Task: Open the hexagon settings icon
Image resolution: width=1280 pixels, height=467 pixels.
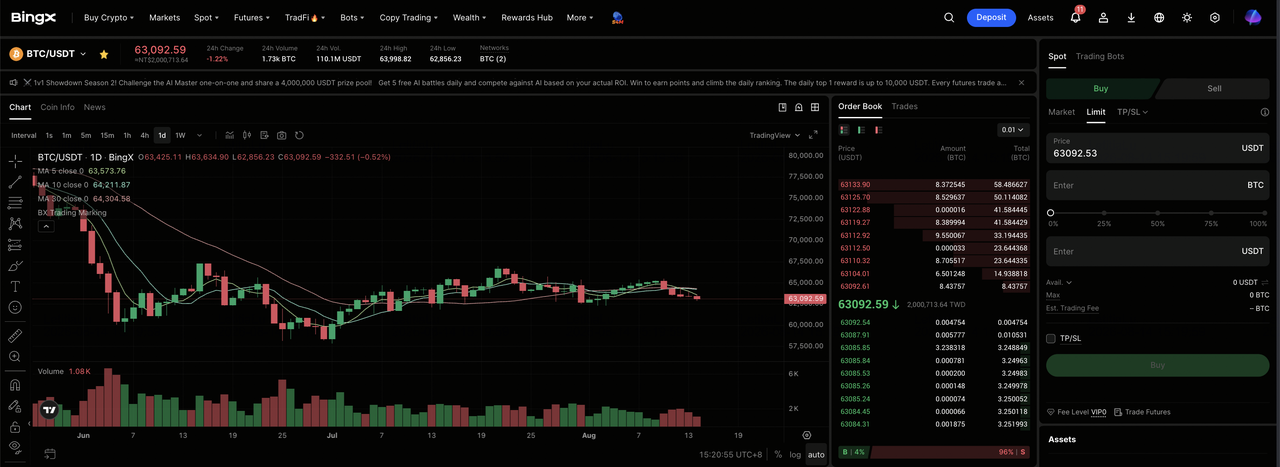Action: pos(1215,17)
